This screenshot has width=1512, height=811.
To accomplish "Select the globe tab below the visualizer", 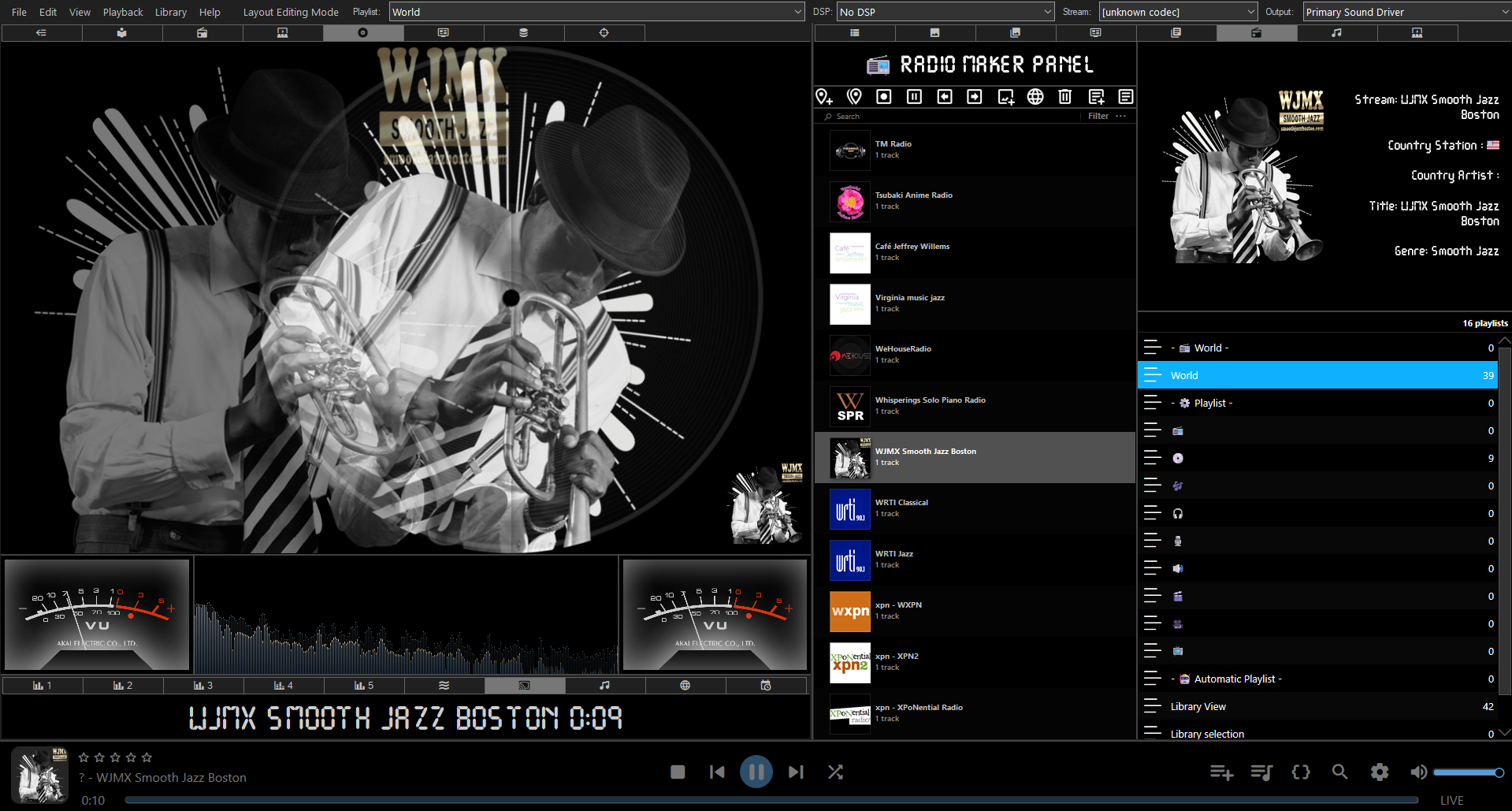I will 685,686.
